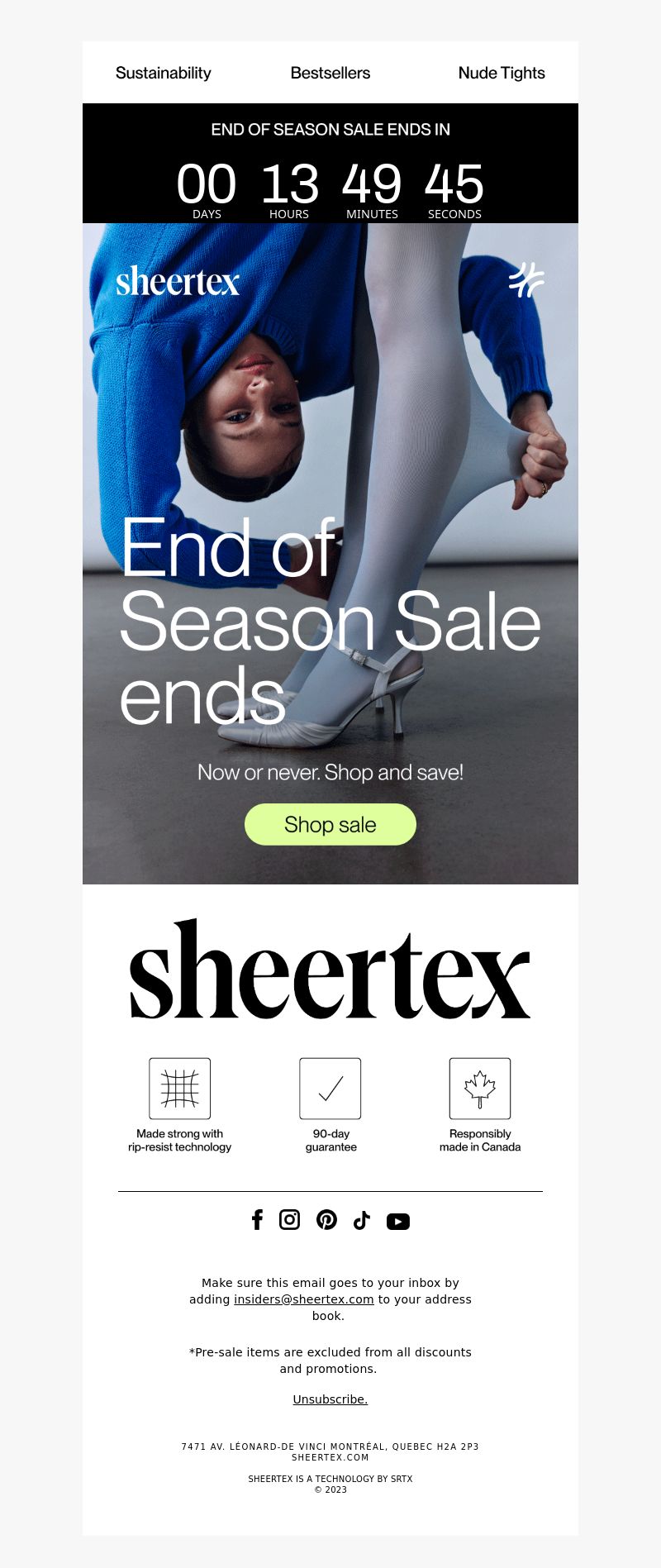Open the YouTube social icon
The height and width of the screenshot is (1568, 661).
(398, 1222)
